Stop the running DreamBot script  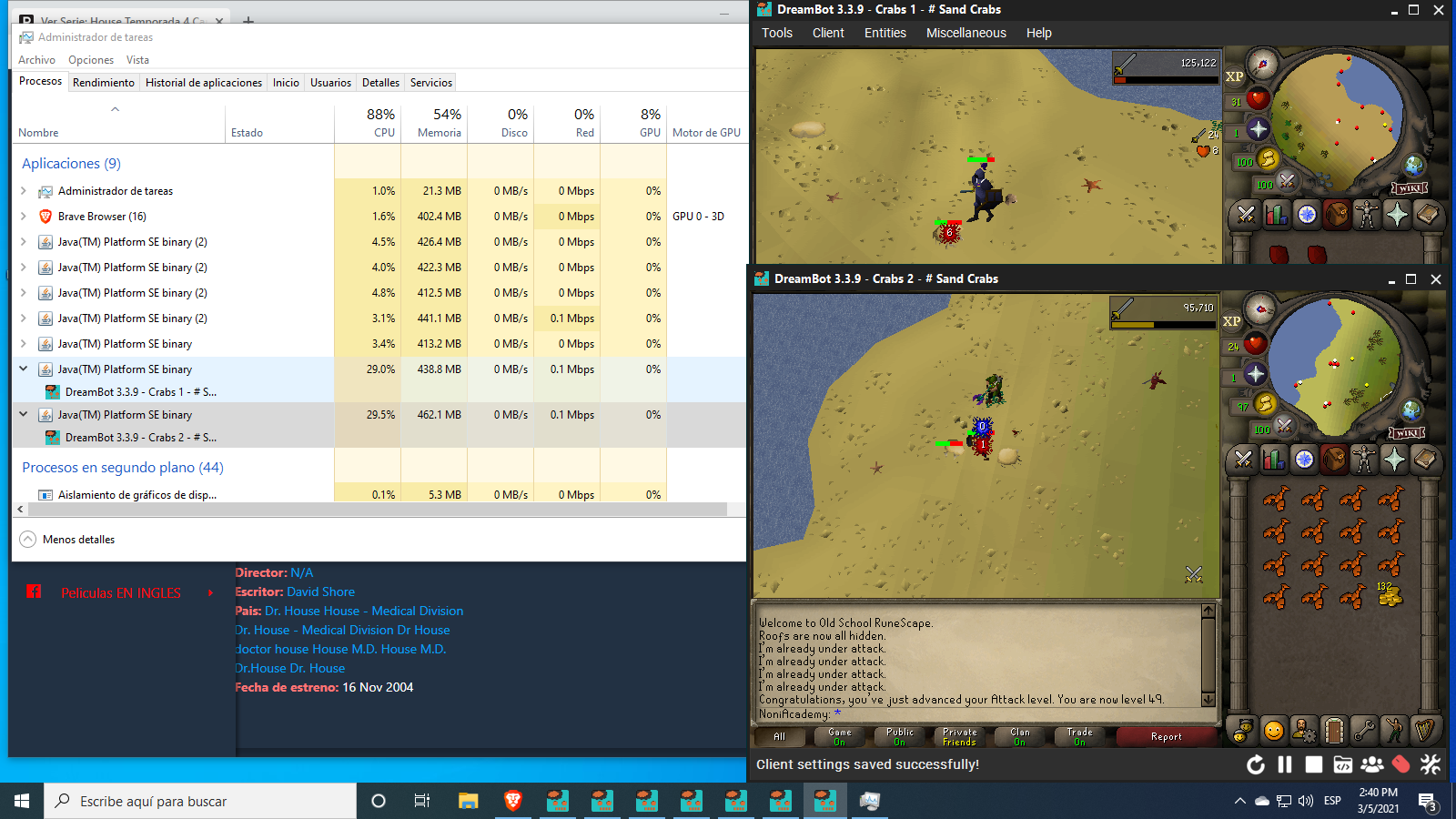[x=1314, y=764]
